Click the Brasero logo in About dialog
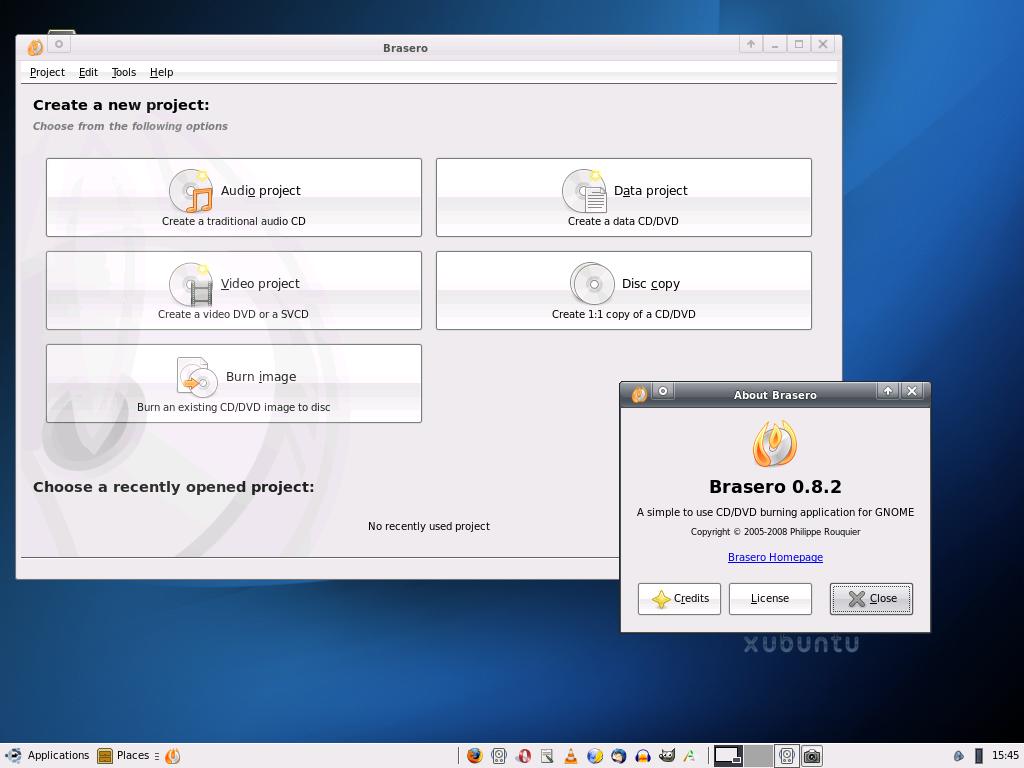 [775, 443]
